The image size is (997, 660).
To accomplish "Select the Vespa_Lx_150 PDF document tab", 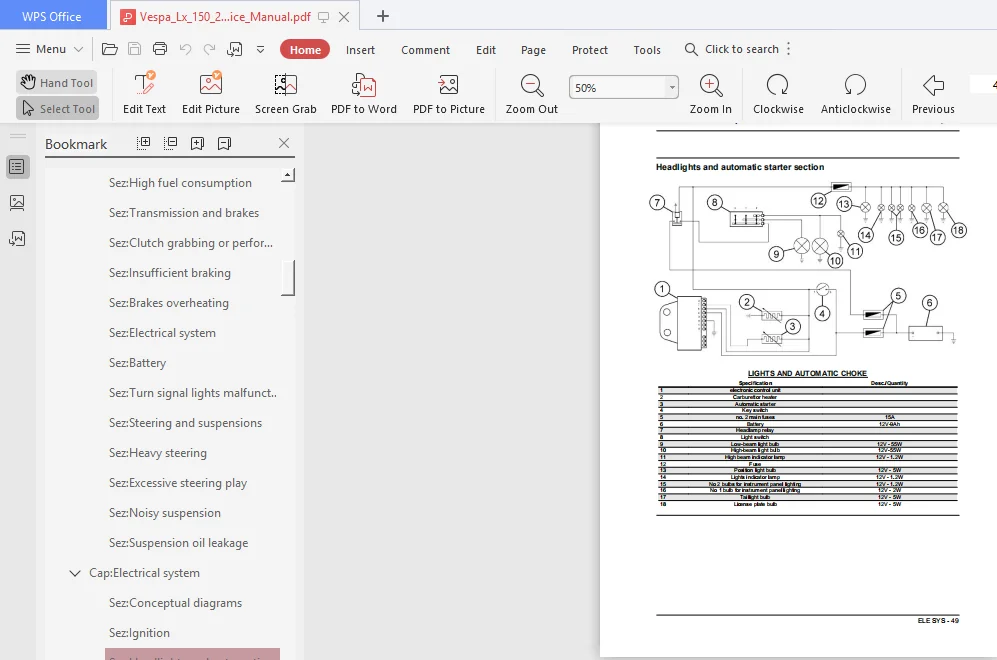I will 225,17.
